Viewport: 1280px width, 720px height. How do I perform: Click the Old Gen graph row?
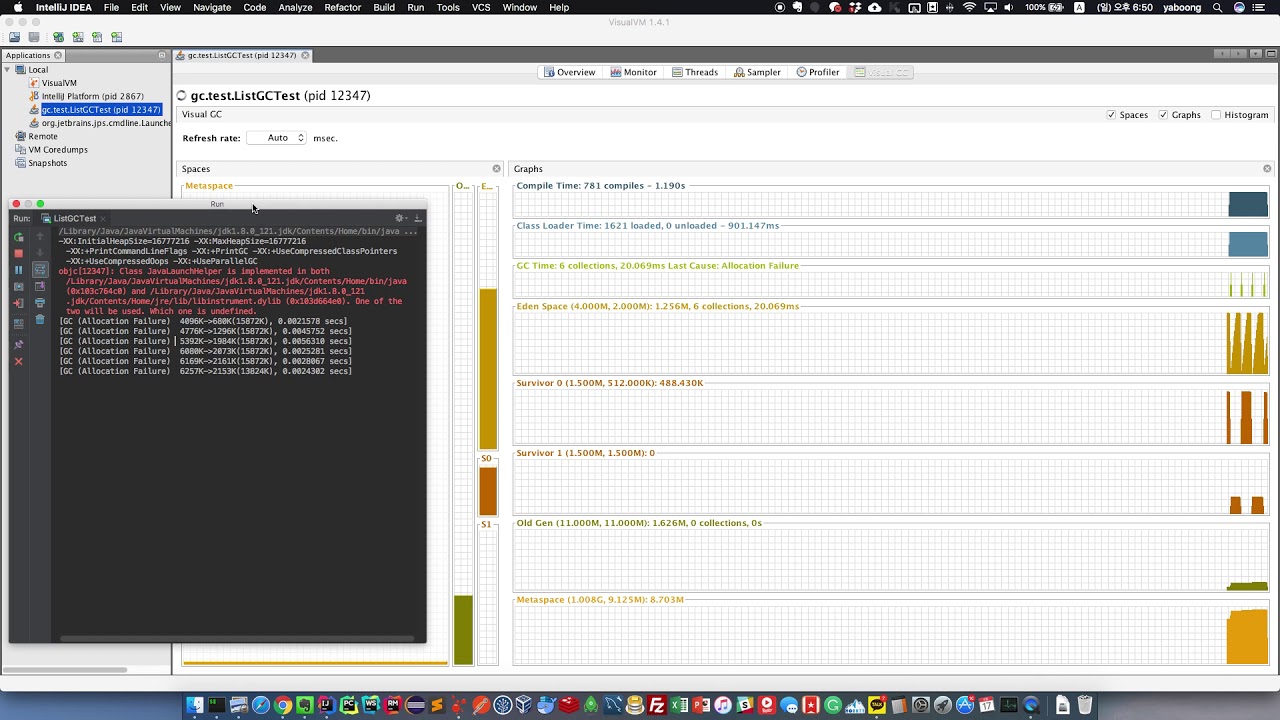tap(890, 560)
